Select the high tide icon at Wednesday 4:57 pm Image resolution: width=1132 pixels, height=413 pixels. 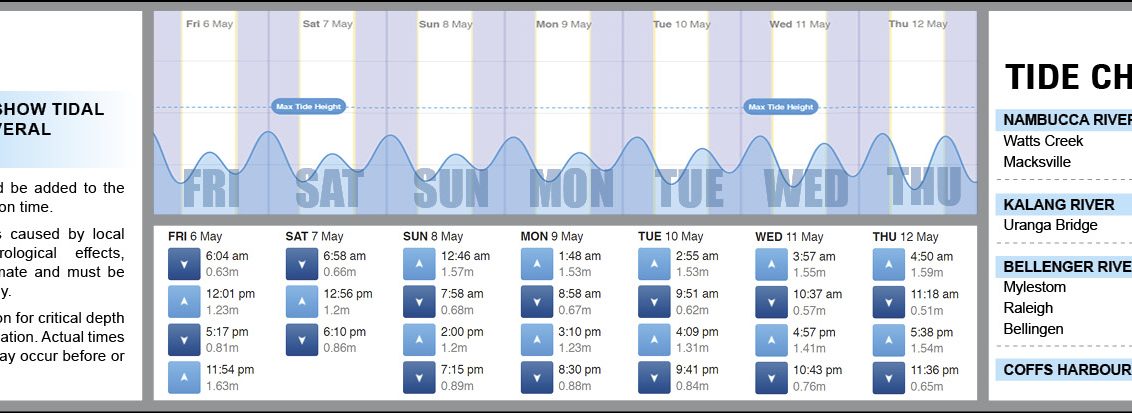[771, 339]
